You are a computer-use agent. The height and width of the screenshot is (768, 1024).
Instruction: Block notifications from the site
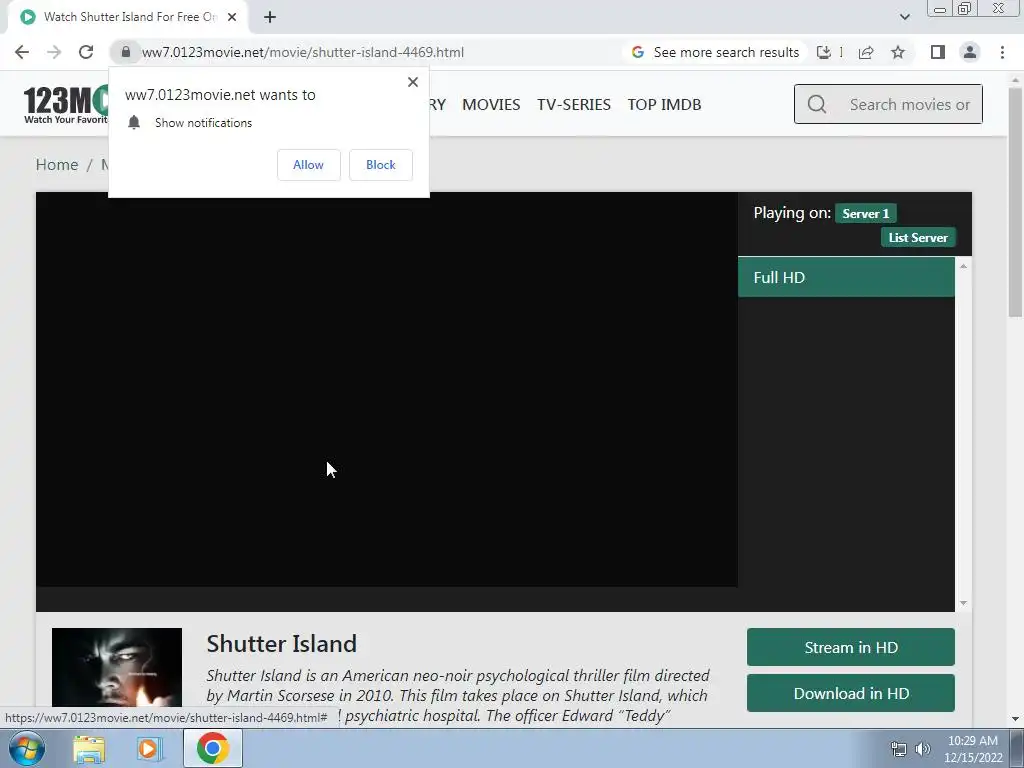[x=381, y=165]
